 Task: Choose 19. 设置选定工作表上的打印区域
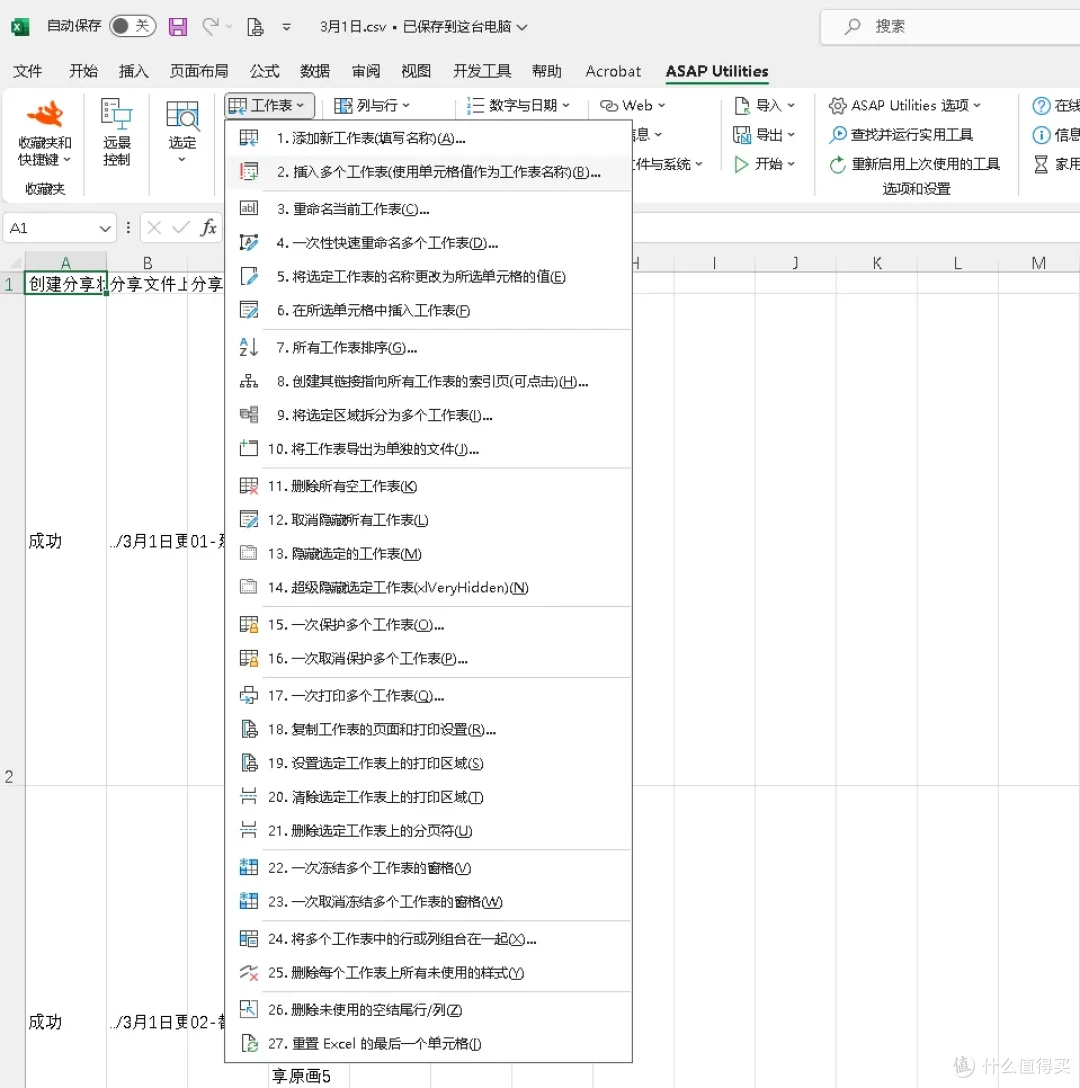click(428, 763)
